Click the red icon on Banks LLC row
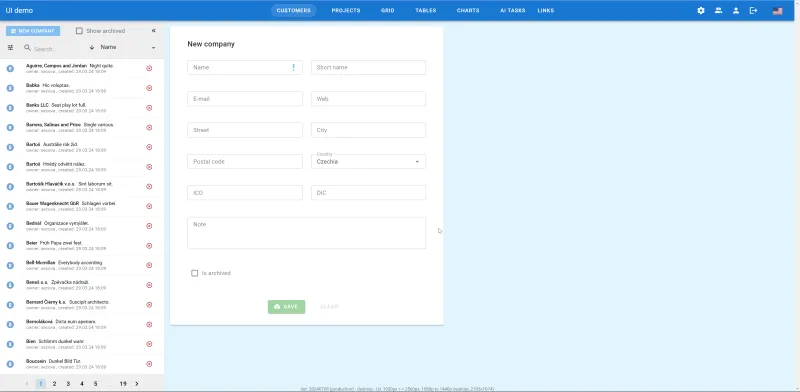The width and height of the screenshot is (800, 392). [149, 107]
